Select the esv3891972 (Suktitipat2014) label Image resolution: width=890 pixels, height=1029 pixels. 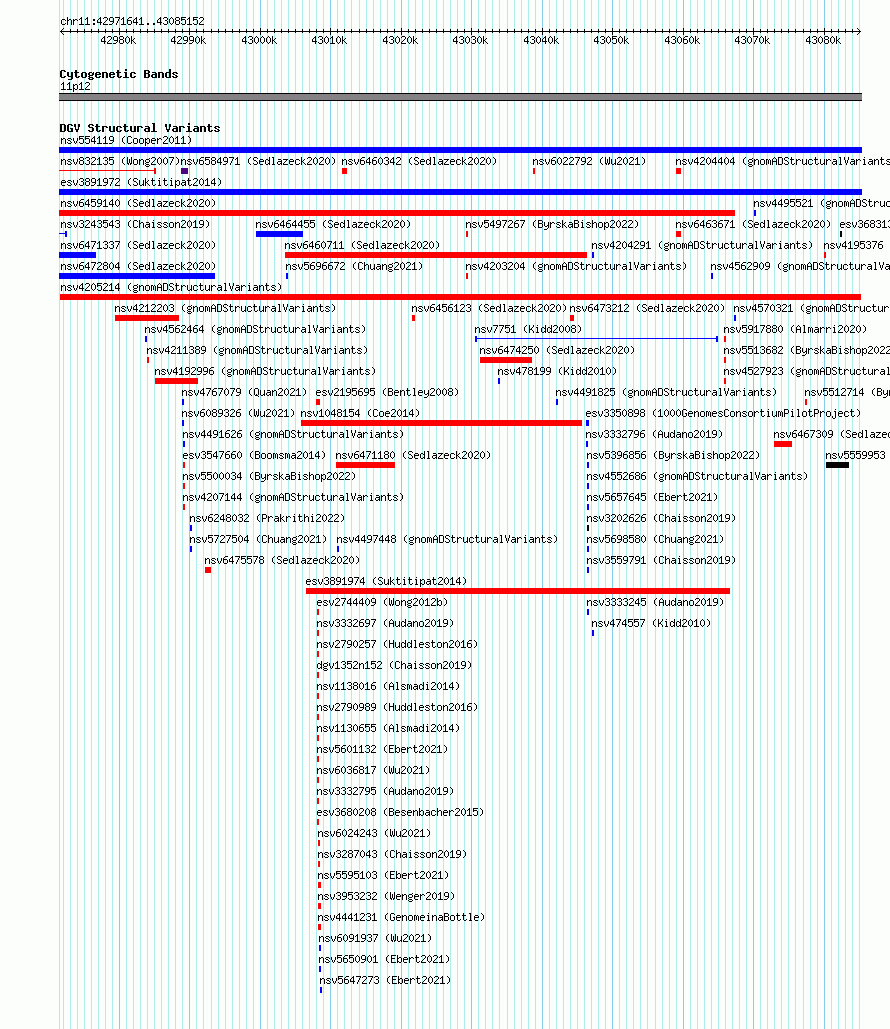pos(141,182)
